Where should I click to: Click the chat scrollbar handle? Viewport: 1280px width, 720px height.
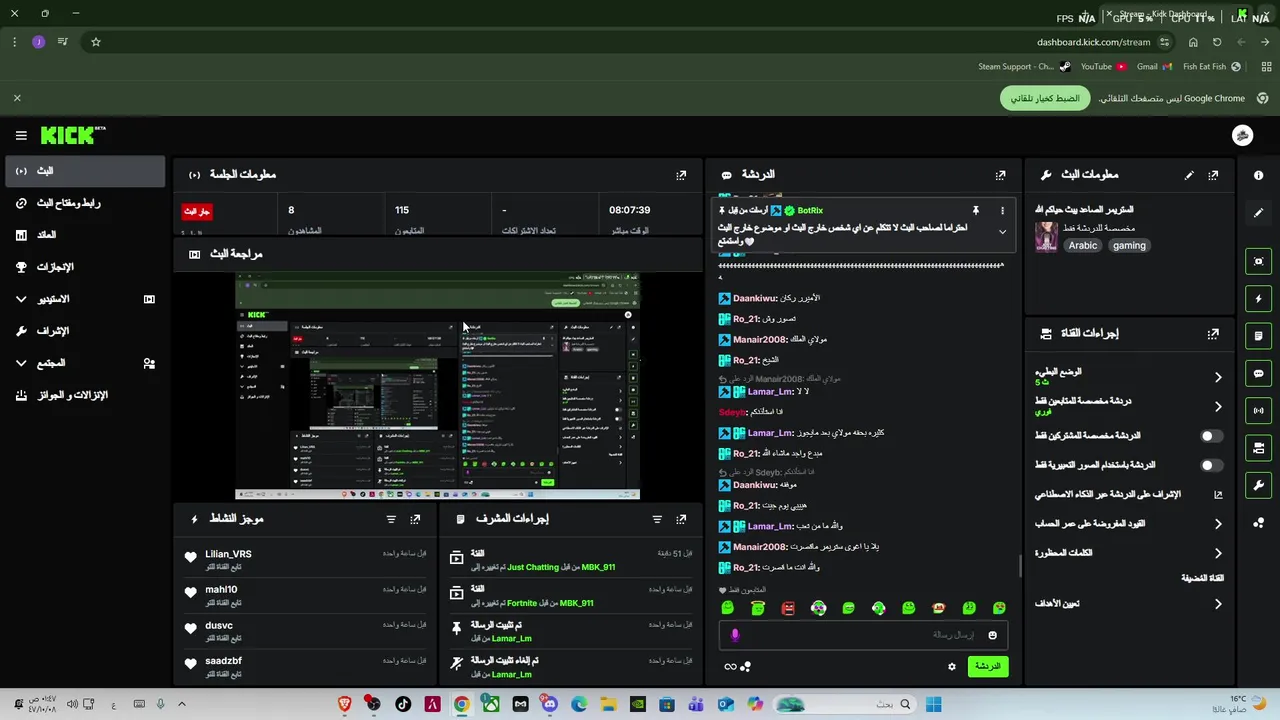pos(1020,566)
